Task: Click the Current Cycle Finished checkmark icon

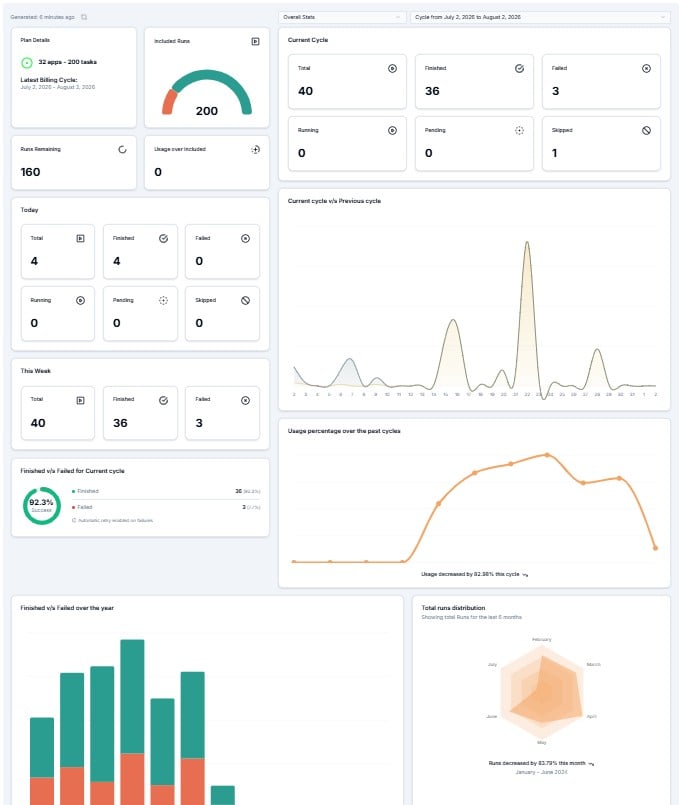Action: tap(519, 68)
